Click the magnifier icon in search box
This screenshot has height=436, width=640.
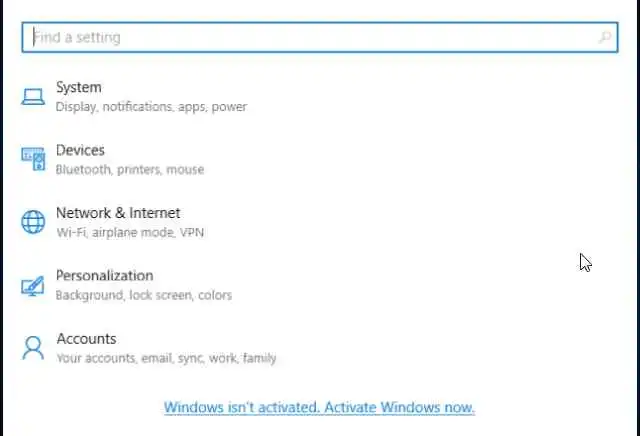(x=604, y=37)
